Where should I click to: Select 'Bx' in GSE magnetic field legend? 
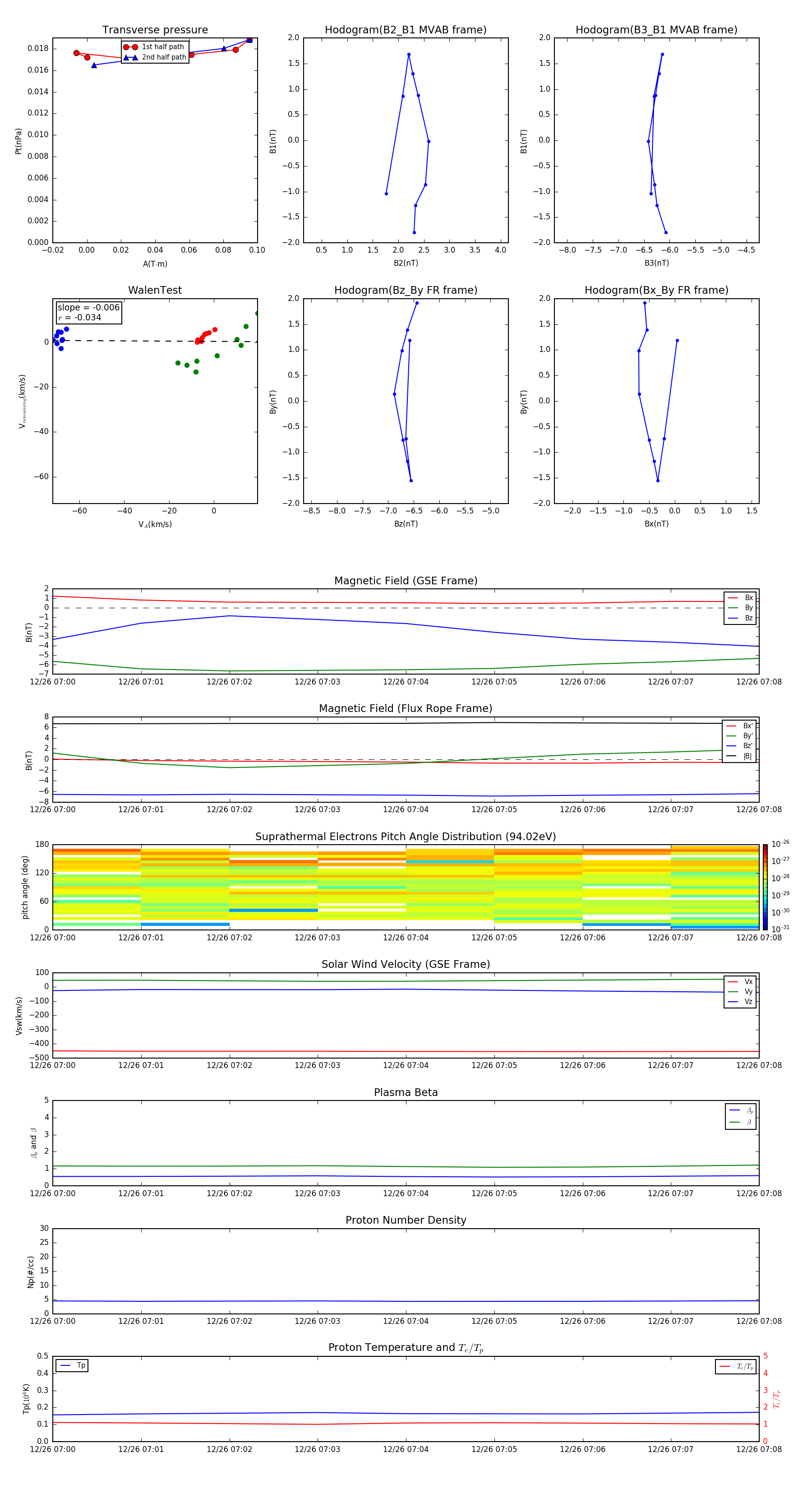point(740,598)
